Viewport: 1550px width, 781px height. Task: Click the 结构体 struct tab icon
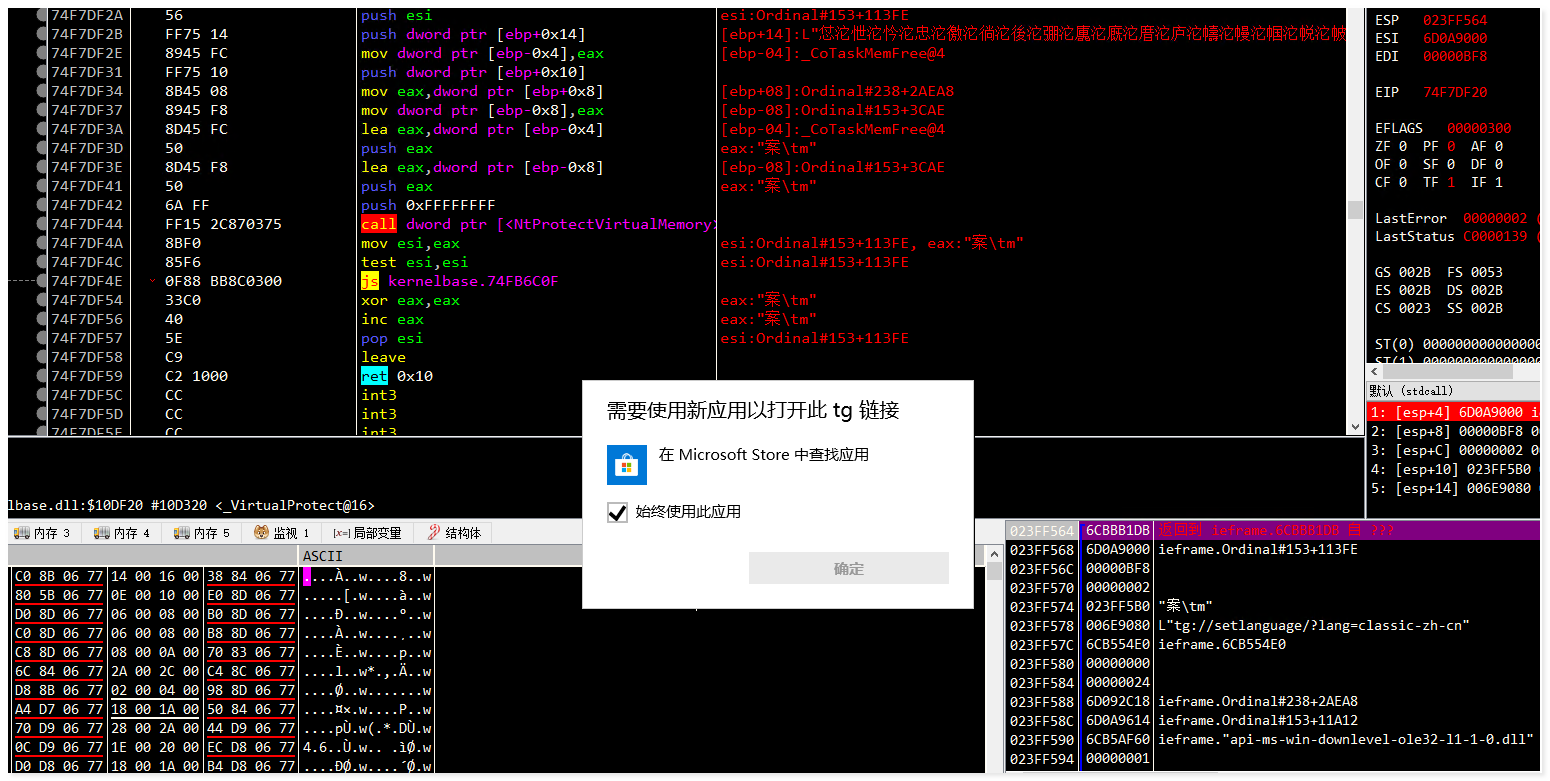(434, 533)
